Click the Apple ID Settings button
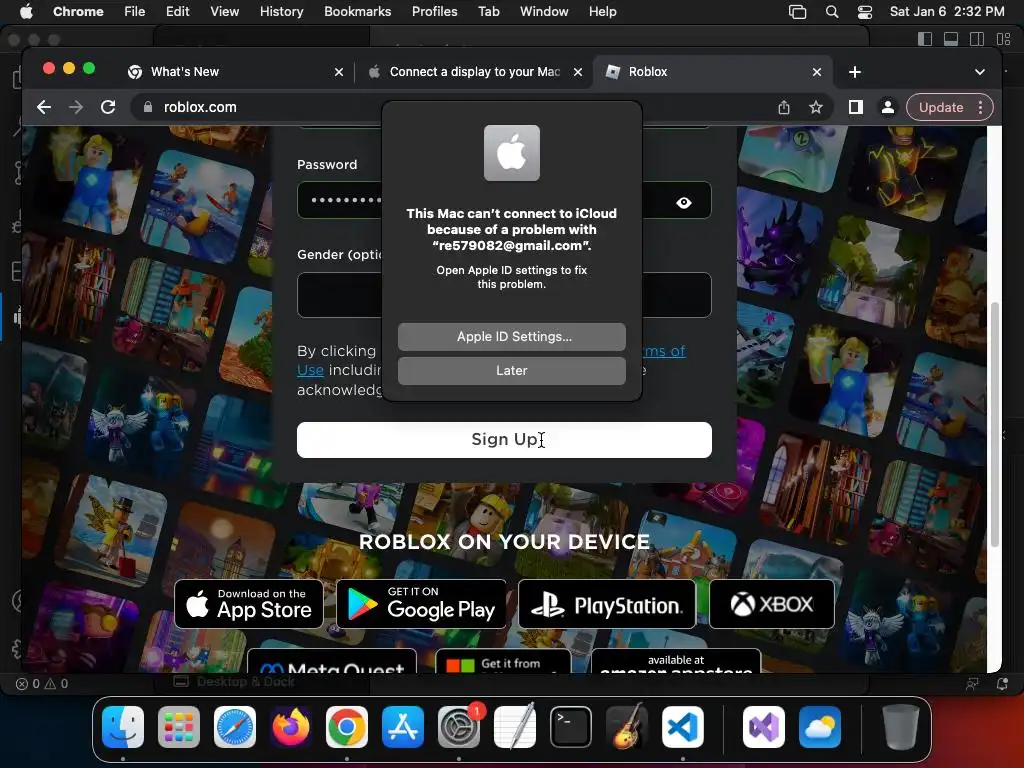This screenshot has height=768, width=1024. [x=511, y=336]
